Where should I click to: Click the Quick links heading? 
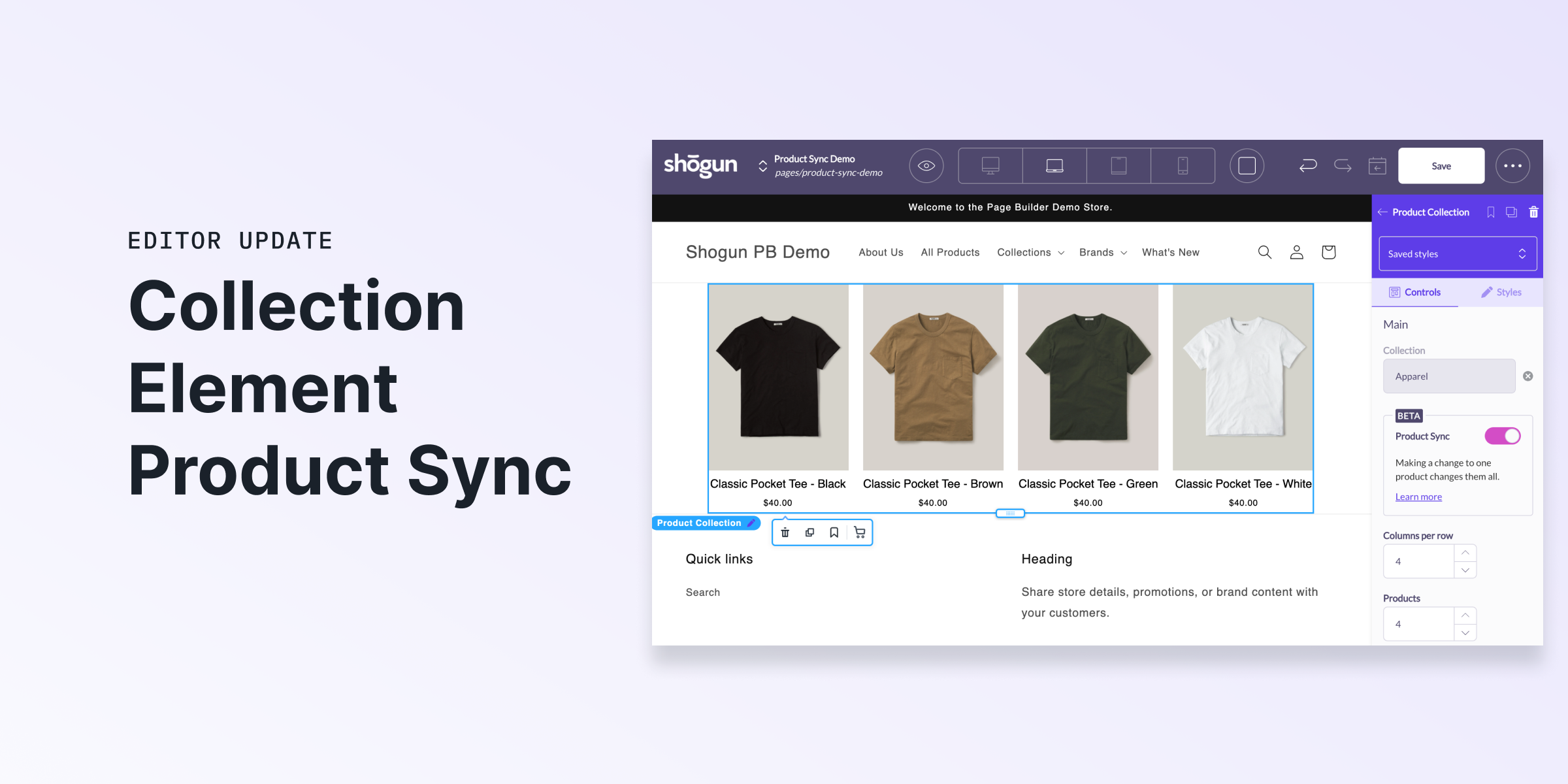[719, 559]
